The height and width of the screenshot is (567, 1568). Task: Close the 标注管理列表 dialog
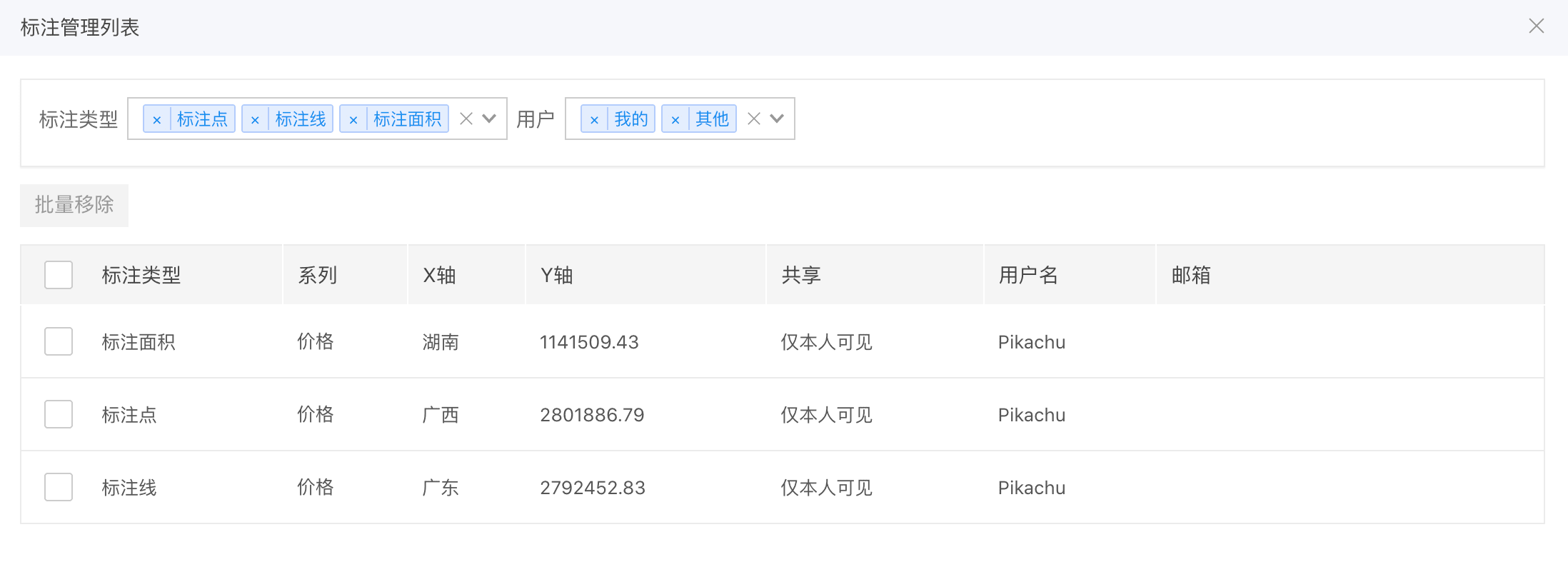1536,26
